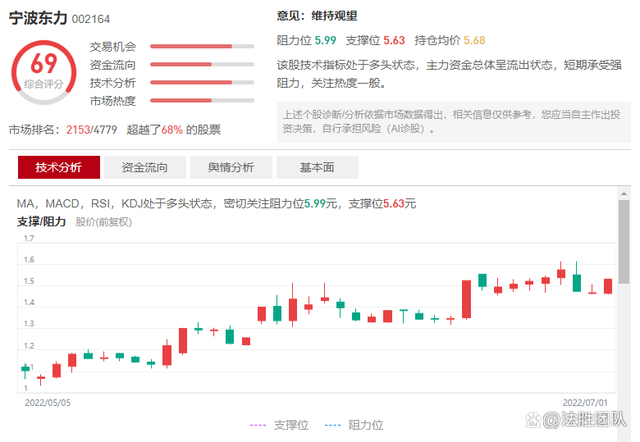Click the scrollbar up arrow
Image resolution: width=640 pixels, height=442 pixels.
(624, 193)
